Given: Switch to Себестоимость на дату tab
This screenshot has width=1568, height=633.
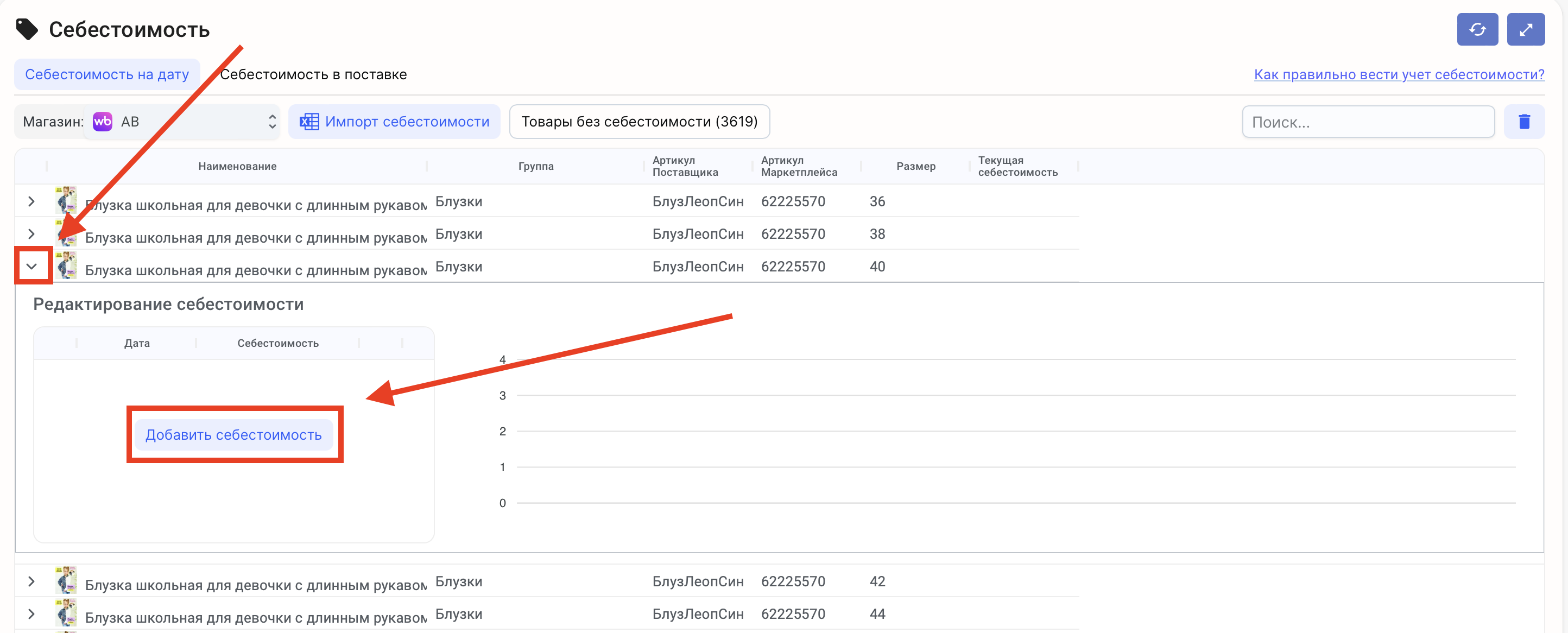Looking at the screenshot, I should point(107,74).
